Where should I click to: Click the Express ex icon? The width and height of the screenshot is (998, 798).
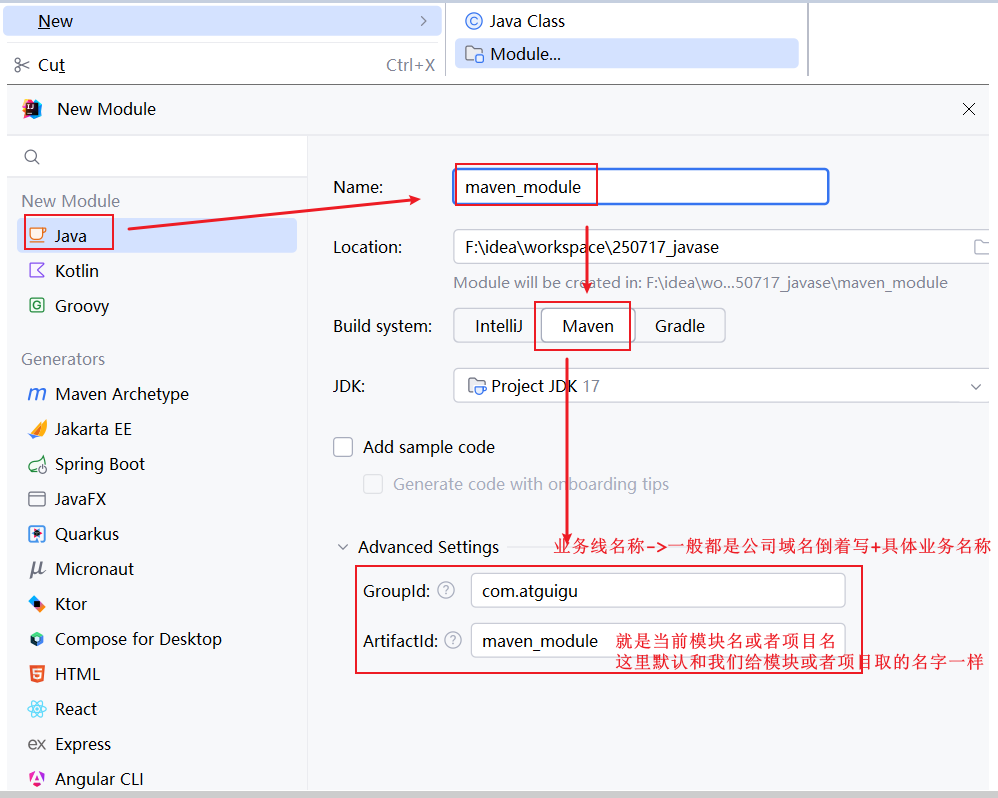pyautogui.click(x=37, y=744)
